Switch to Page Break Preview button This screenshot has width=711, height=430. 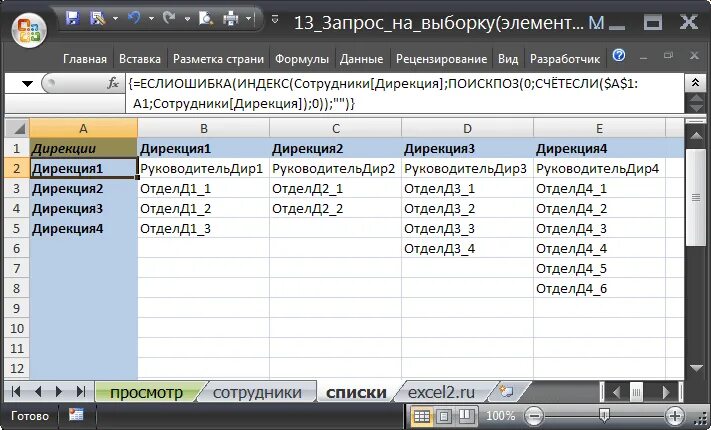[x=465, y=416]
